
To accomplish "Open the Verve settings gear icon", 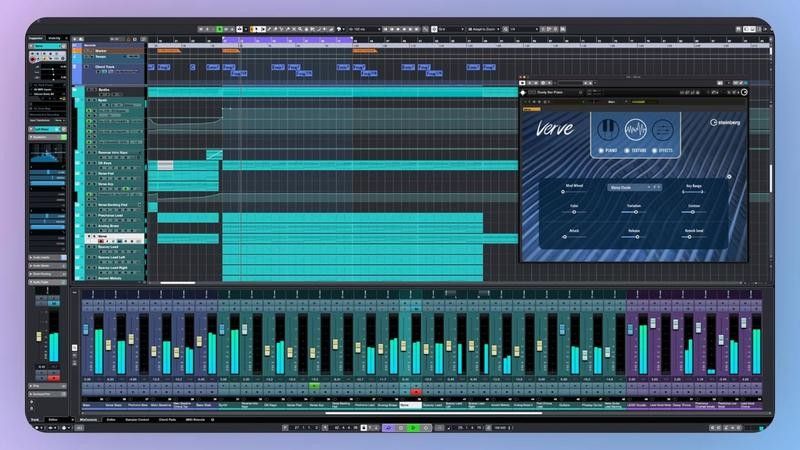I will 729,177.
